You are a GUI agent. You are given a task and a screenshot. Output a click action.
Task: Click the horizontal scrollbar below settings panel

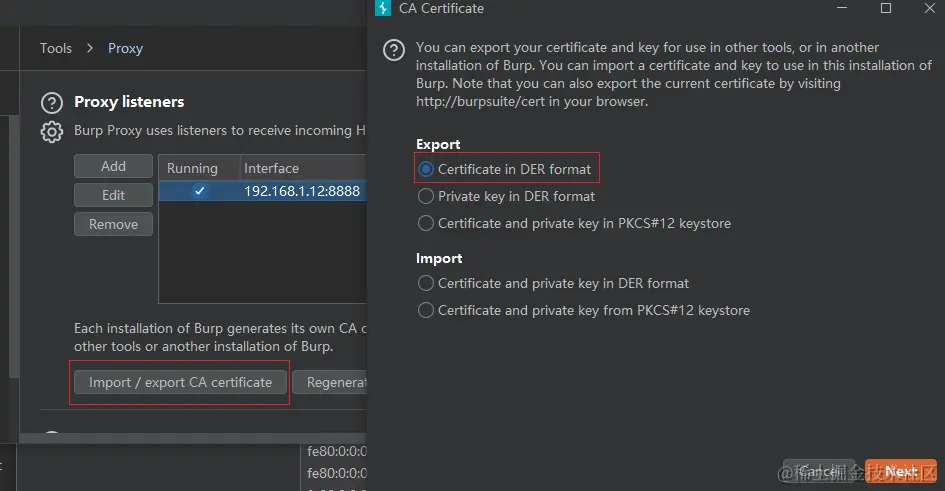[193, 438]
